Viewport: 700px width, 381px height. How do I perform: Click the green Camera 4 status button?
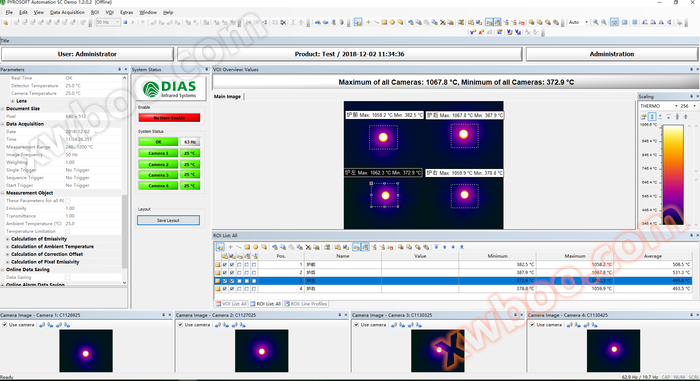(x=158, y=185)
